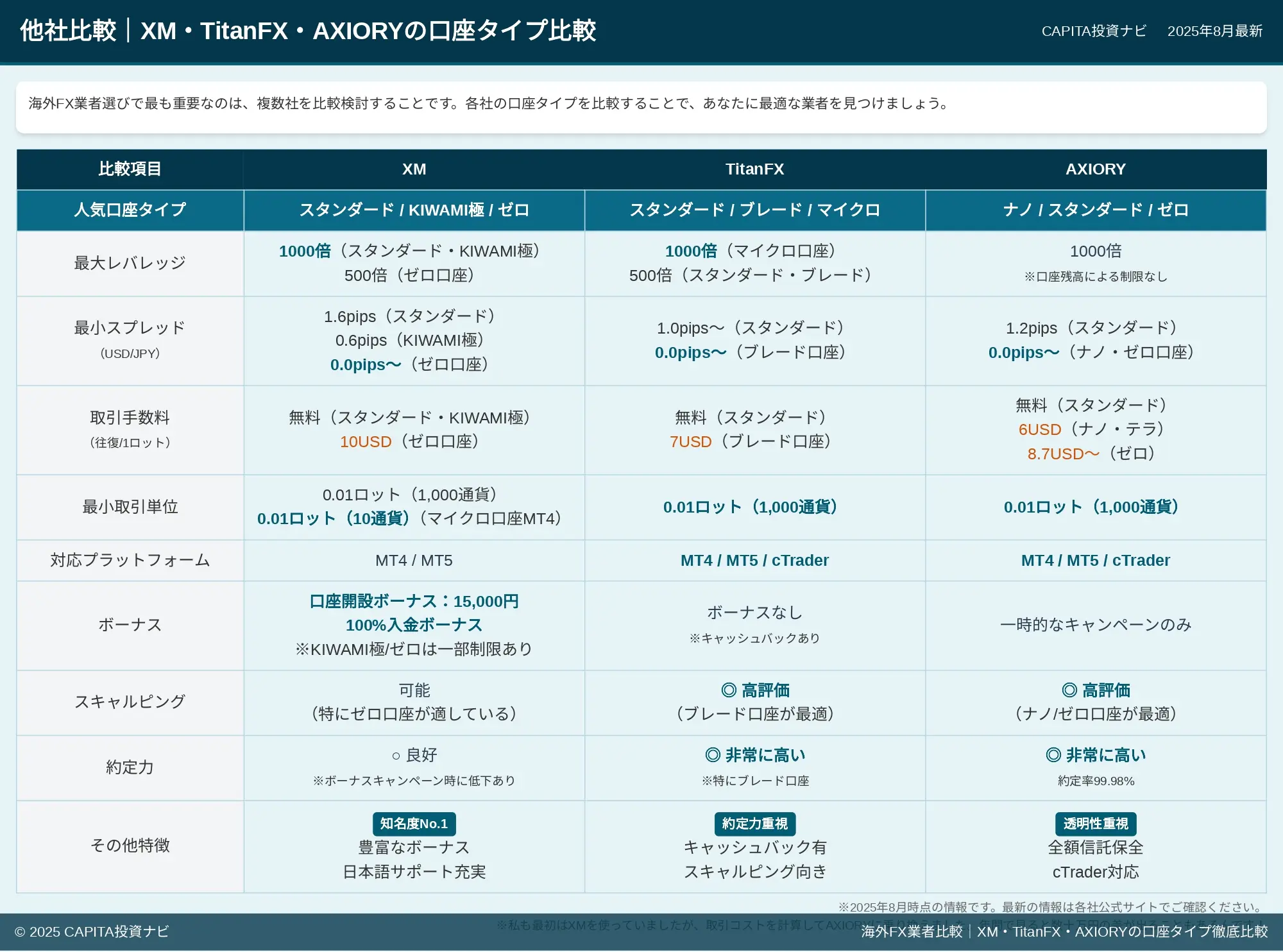Click ◎ 高評価 in AXIORY column
The height and width of the screenshot is (952, 1283).
(x=1096, y=690)
